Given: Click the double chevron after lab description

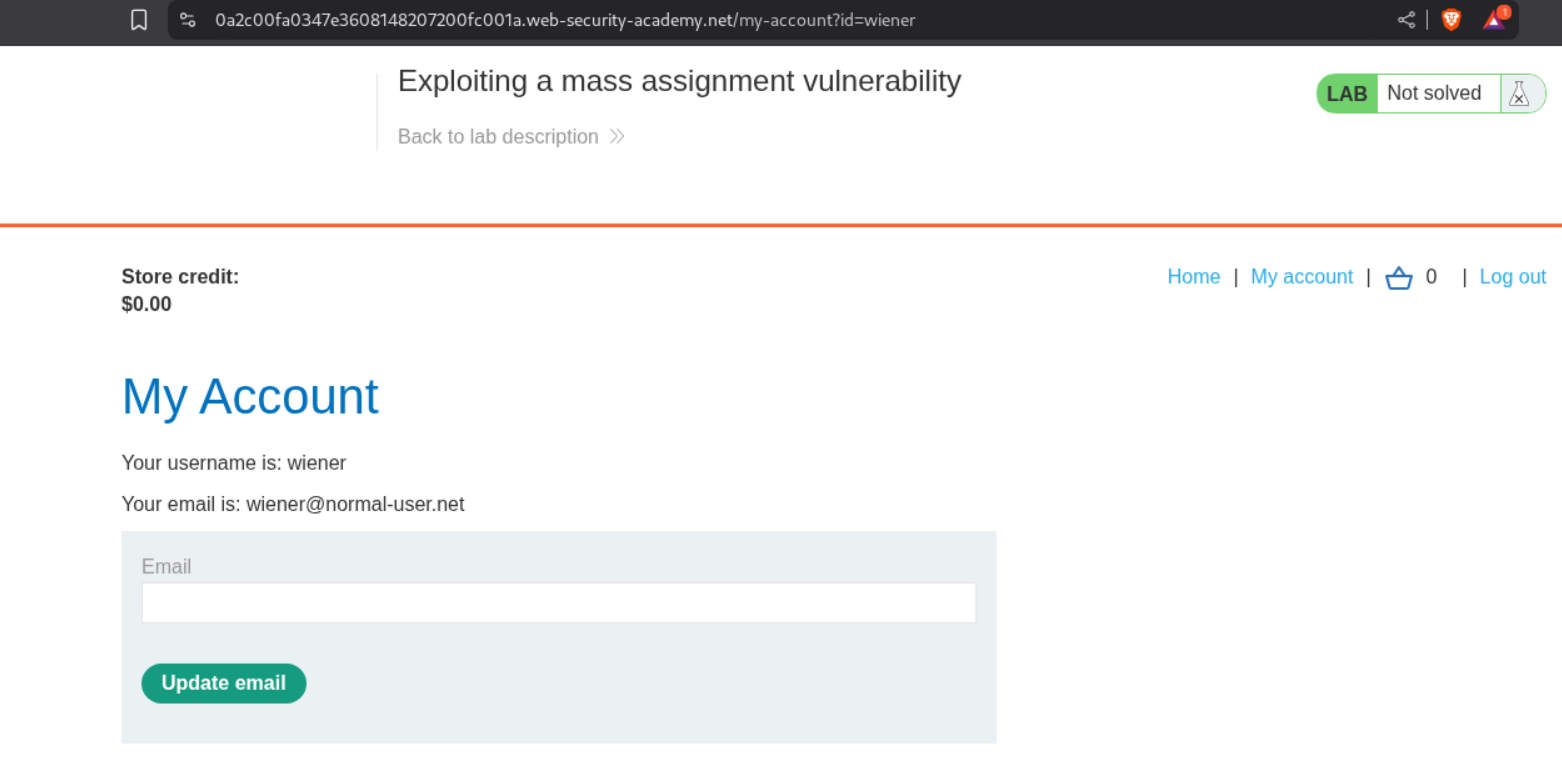Looking at the screenshot, I should [617, 137].
